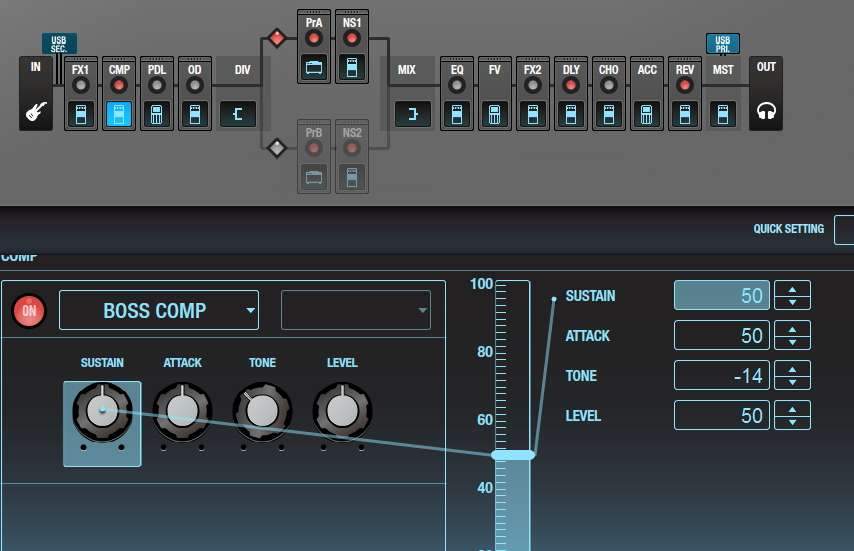Screen dimensions: 854x551
Task: Select the USB SEC. routing tag
Action: (59, 44)
